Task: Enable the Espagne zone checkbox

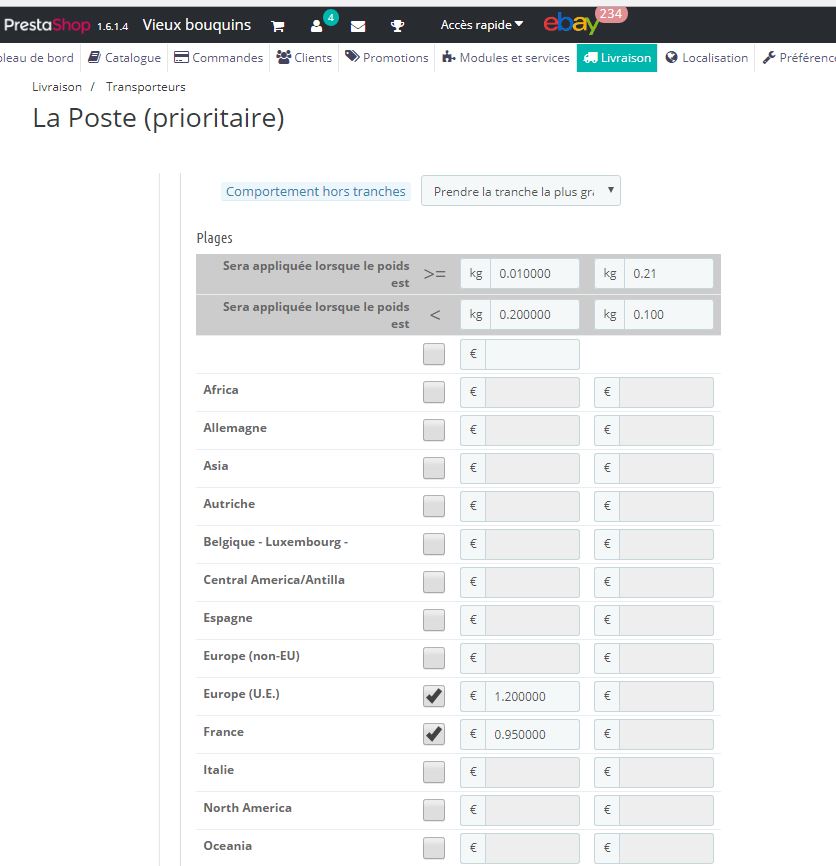Action: 434,620
